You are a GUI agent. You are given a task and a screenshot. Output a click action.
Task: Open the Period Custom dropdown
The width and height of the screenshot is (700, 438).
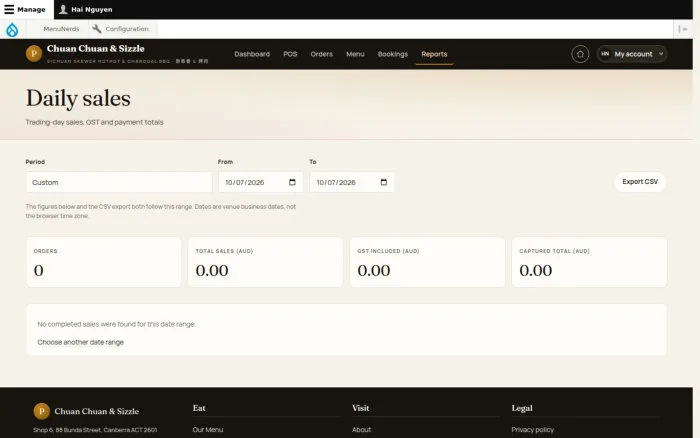click(119, 182)
